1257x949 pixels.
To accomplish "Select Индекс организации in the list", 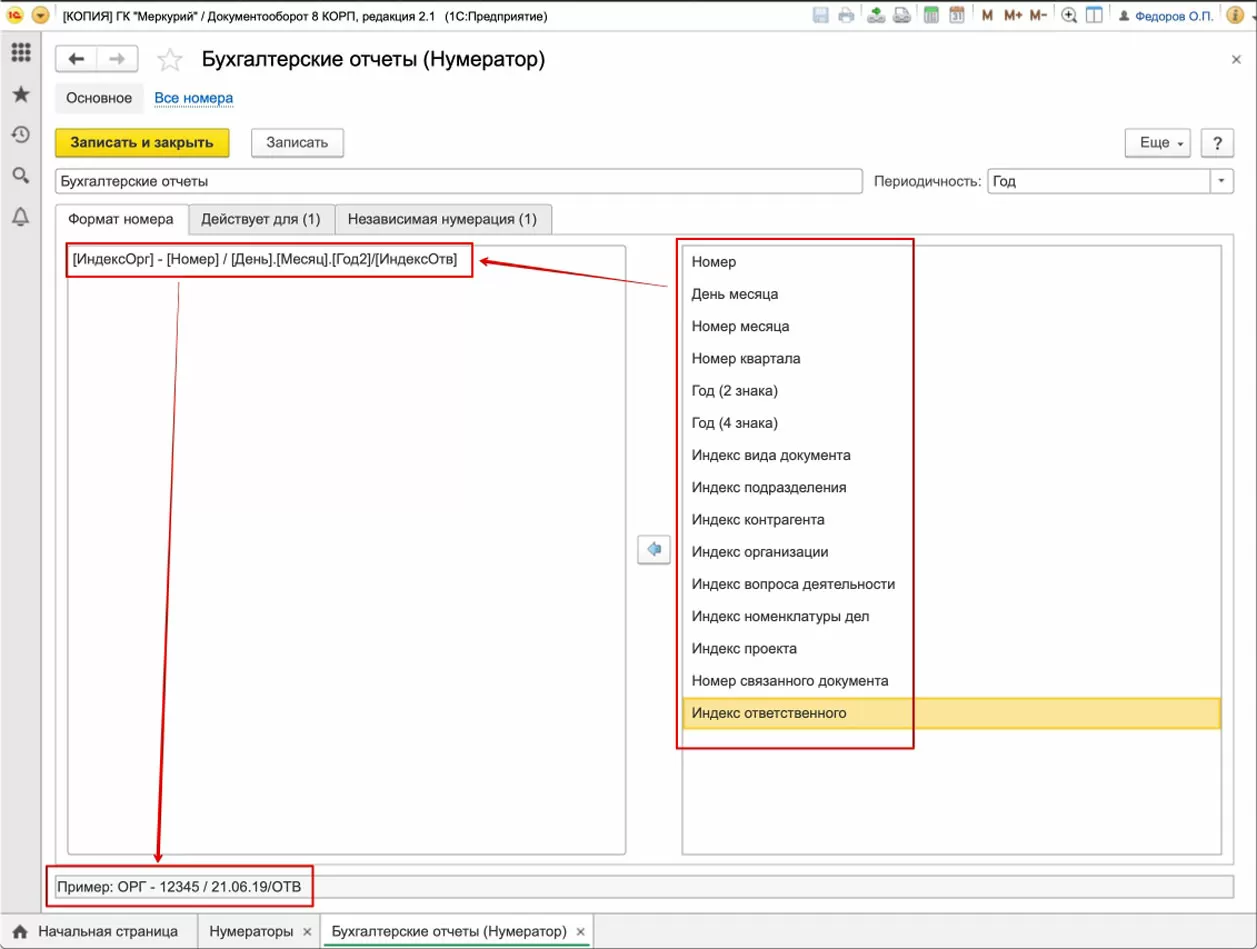I will point(760,552).
